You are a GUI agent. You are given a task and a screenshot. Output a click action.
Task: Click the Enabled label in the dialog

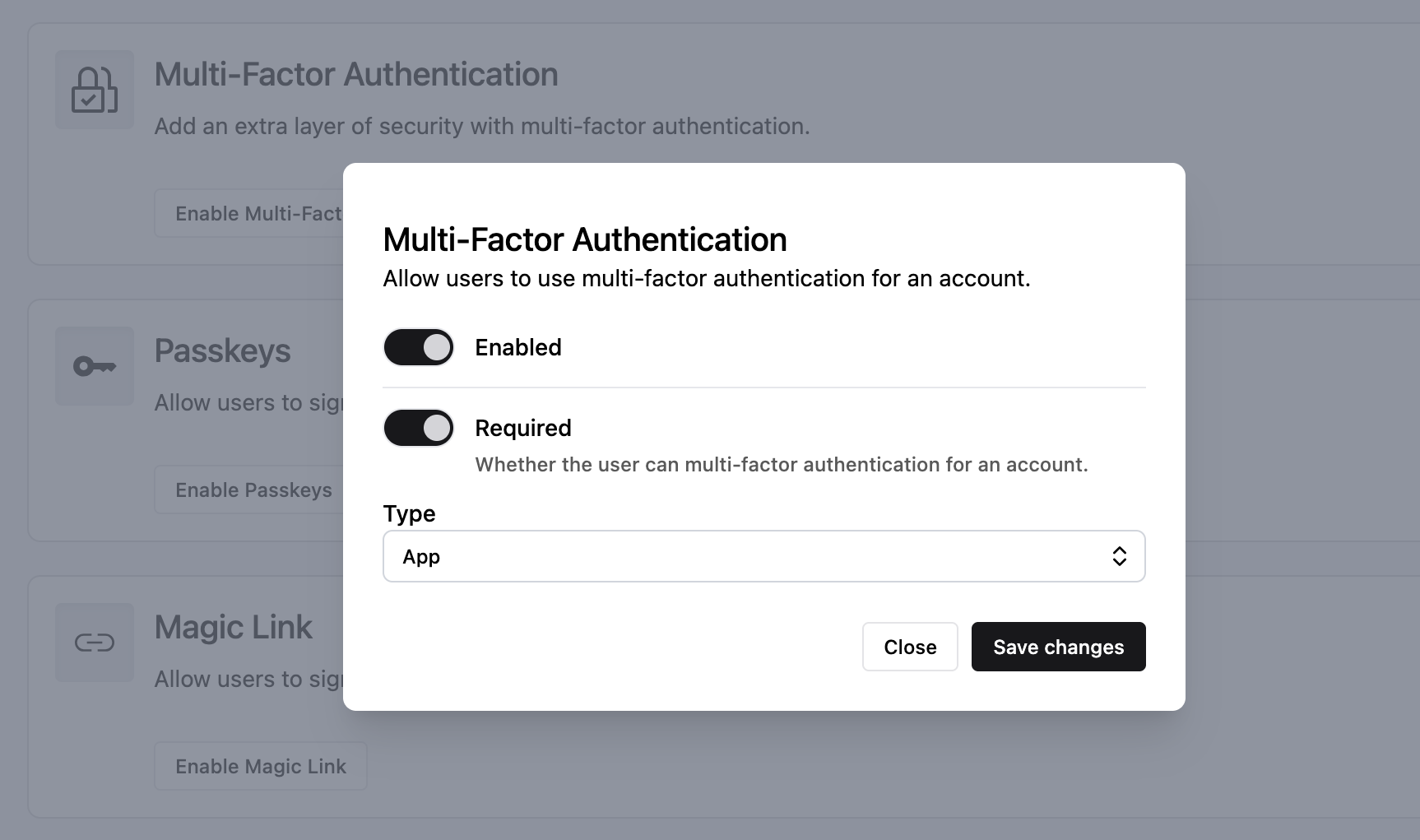(x=517, y=346)
